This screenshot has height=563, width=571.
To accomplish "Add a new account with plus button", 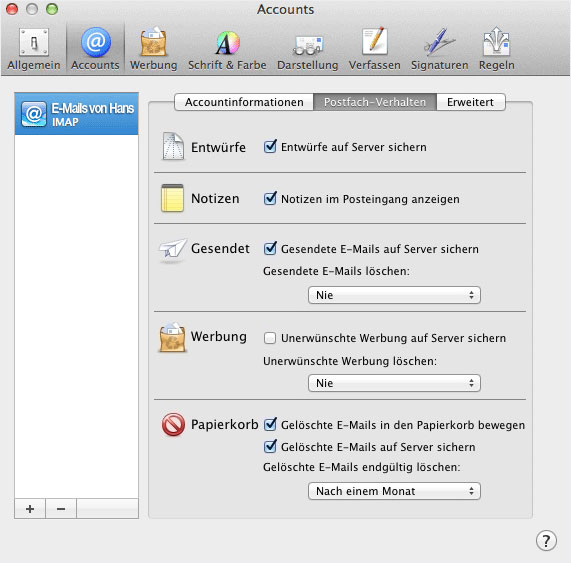I will click(x=30, y=508).
